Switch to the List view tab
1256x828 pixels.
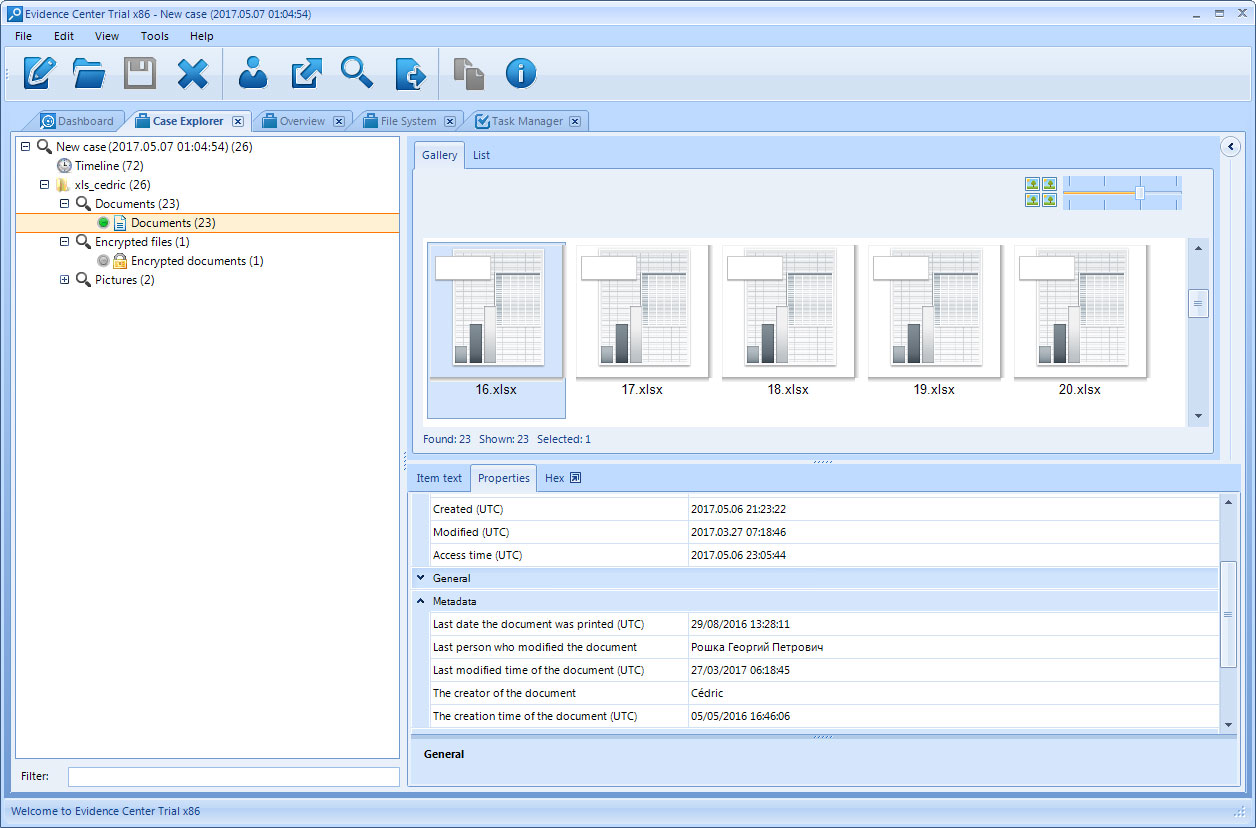tap(481, 155)
